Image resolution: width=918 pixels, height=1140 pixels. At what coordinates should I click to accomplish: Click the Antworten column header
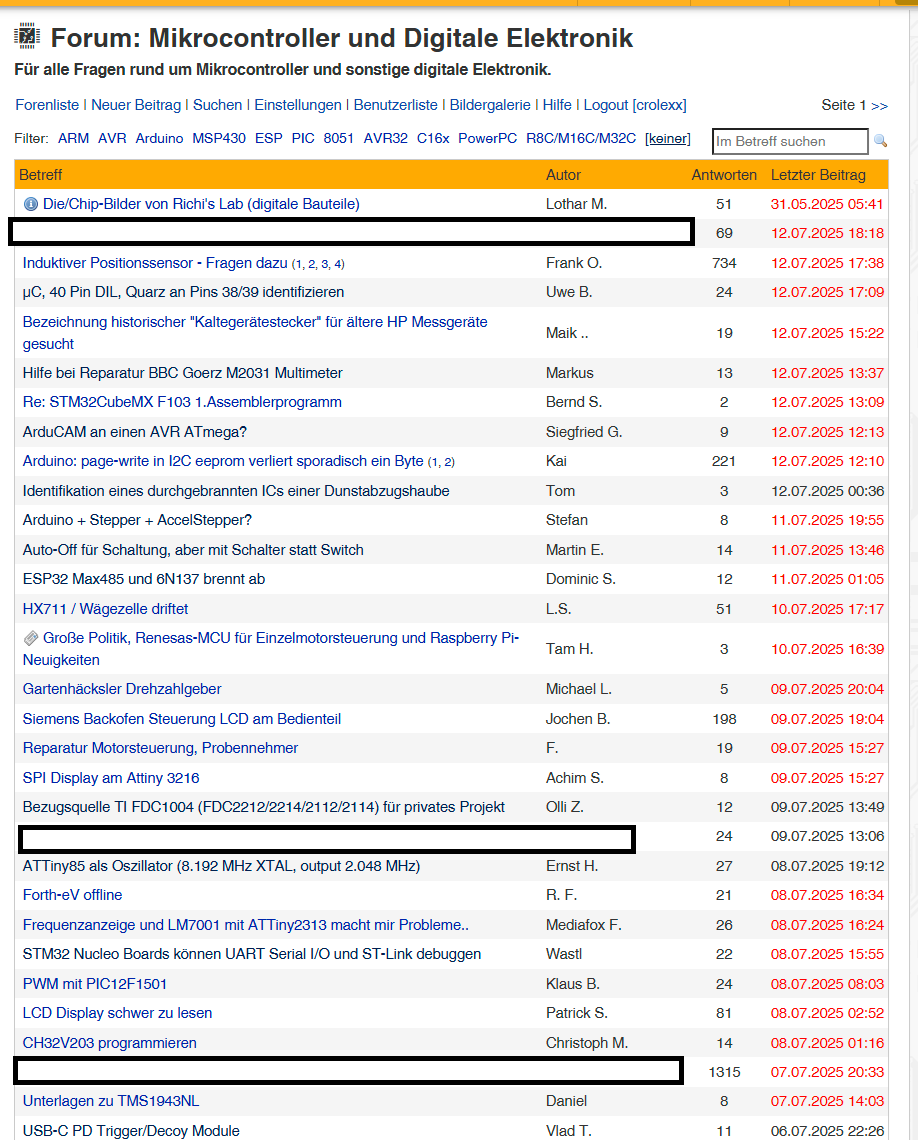pyautogui.click(x=724, y=174)
